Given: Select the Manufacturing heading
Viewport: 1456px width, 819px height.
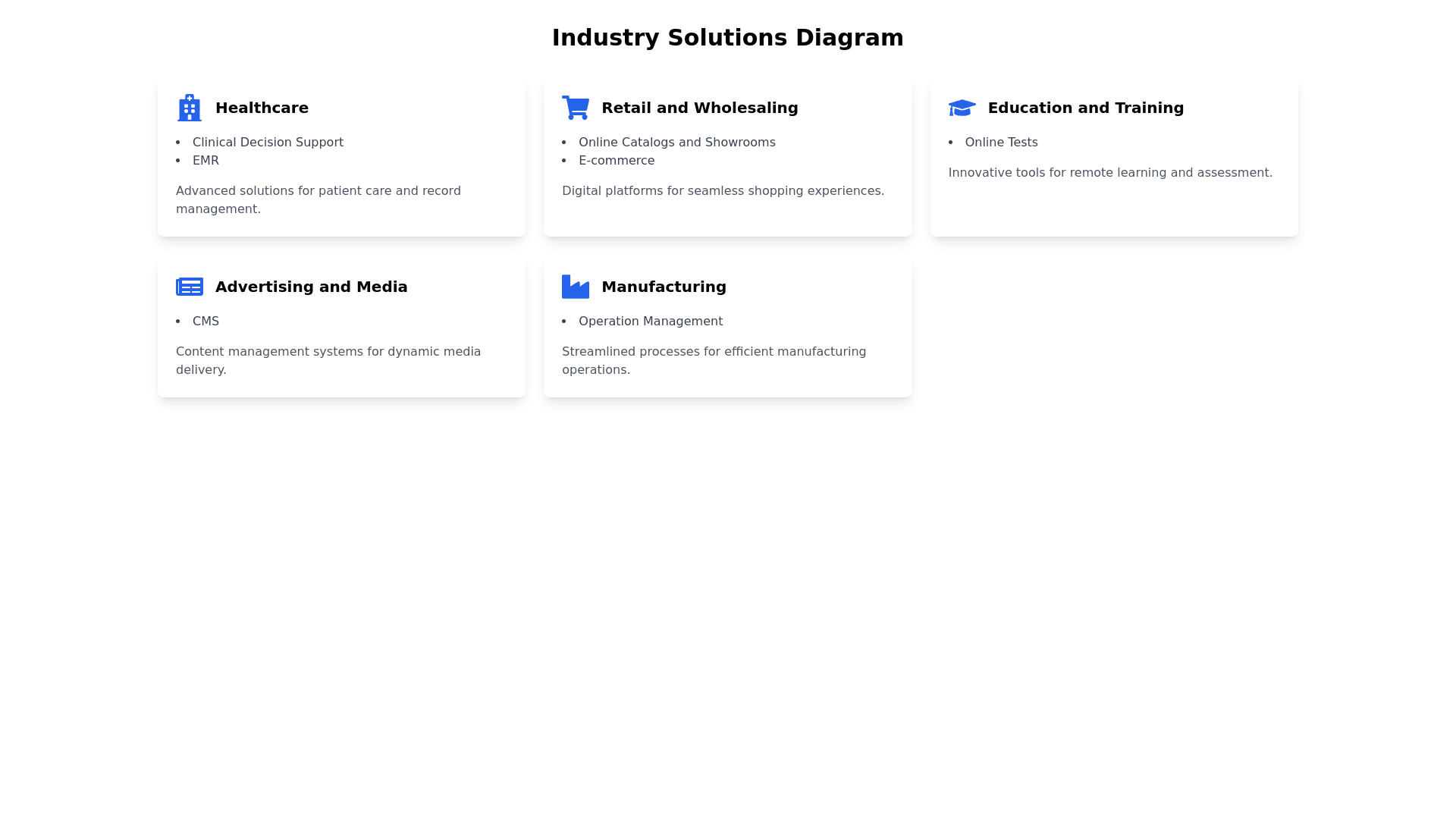Looking at the screenshot, I should point(664,287).
